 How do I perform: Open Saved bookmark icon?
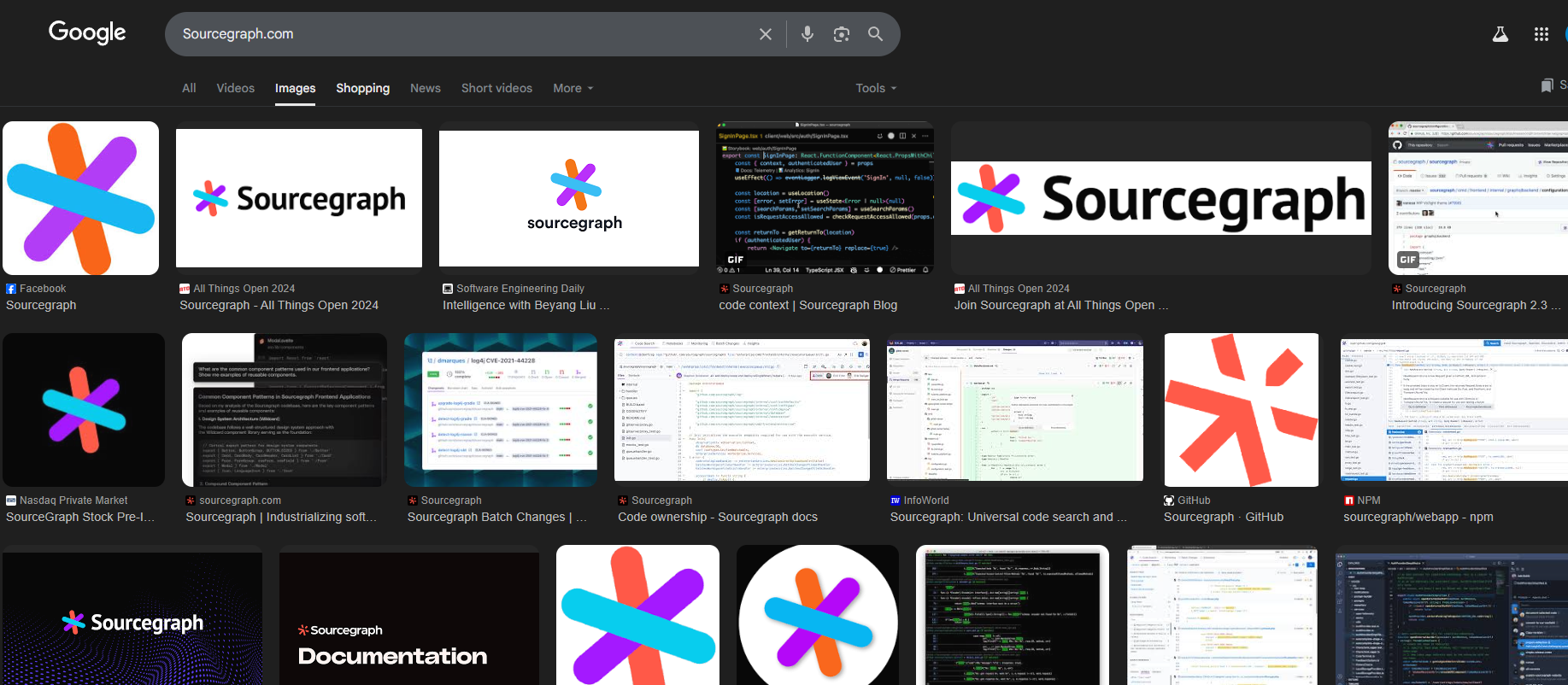point(1547,85)
